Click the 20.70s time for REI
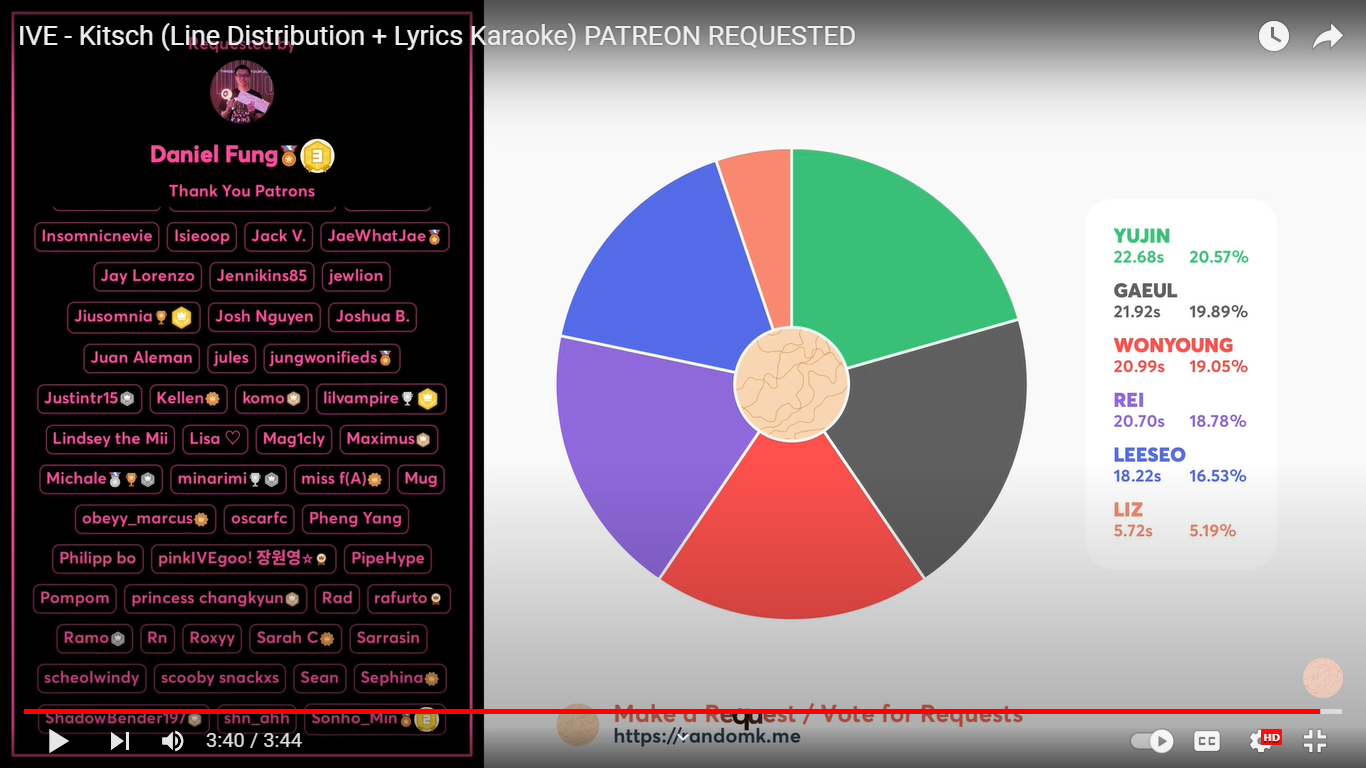 pos(1139,422)
